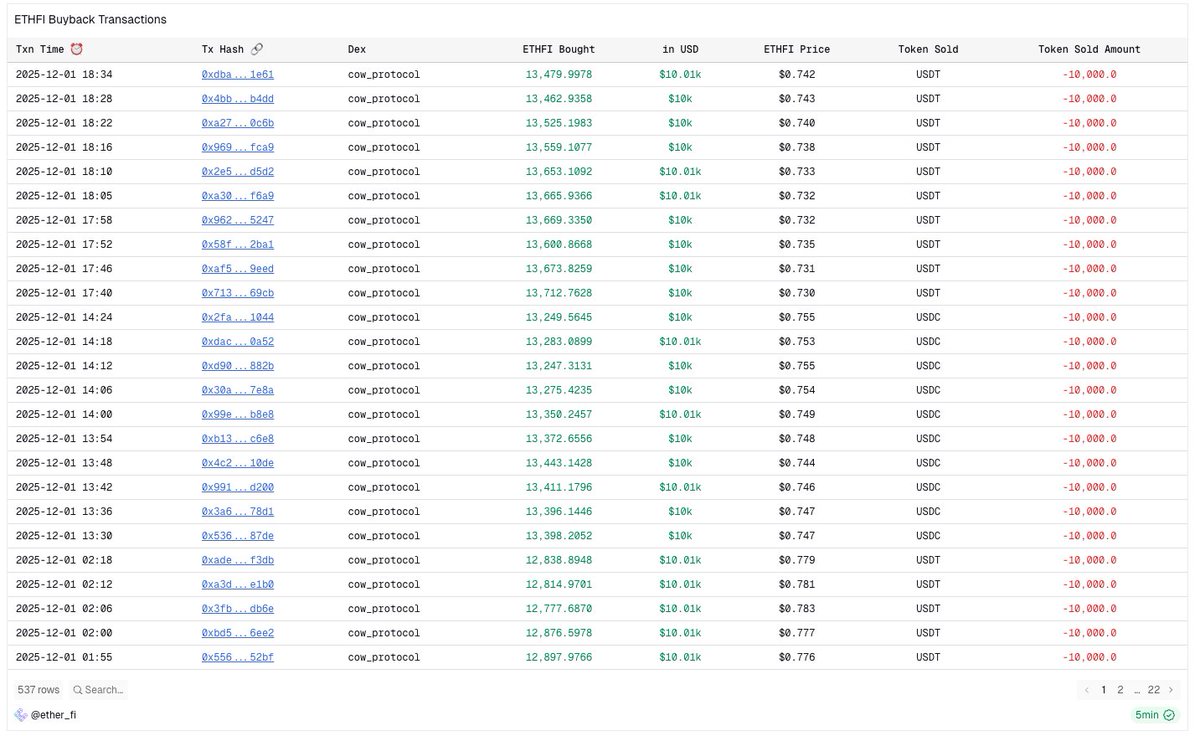Go to previous page arrow
The image size is (1200, 736).
click(x=1087, y=690)
